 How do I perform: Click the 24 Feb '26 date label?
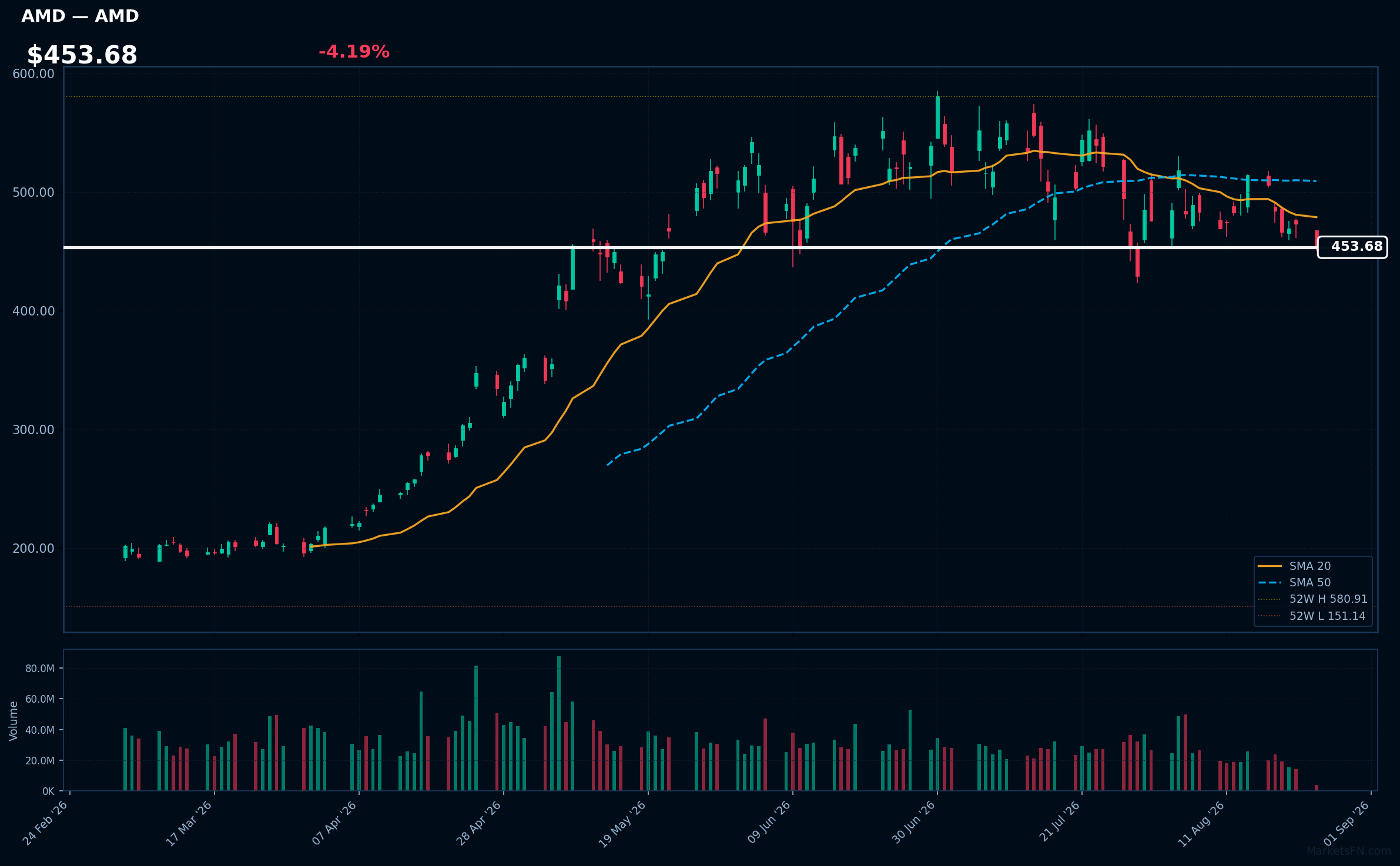pyautogui.click(x=45, y=823)
